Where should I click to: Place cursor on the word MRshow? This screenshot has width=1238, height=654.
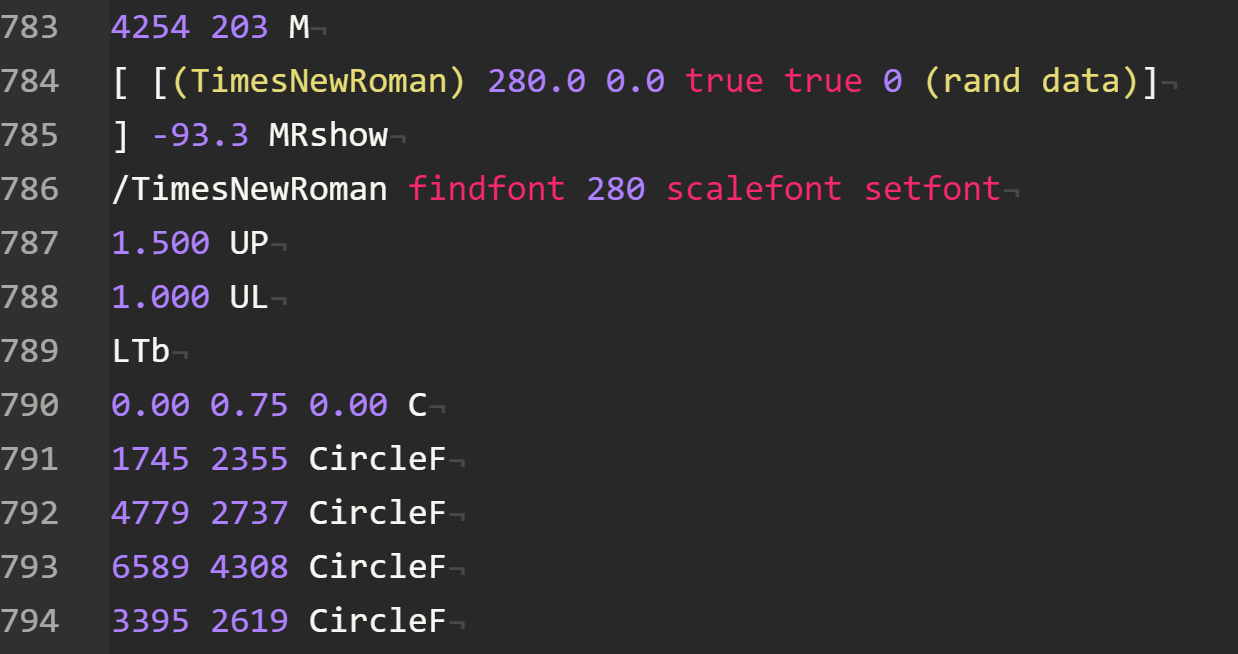click(x=328, y=135)
